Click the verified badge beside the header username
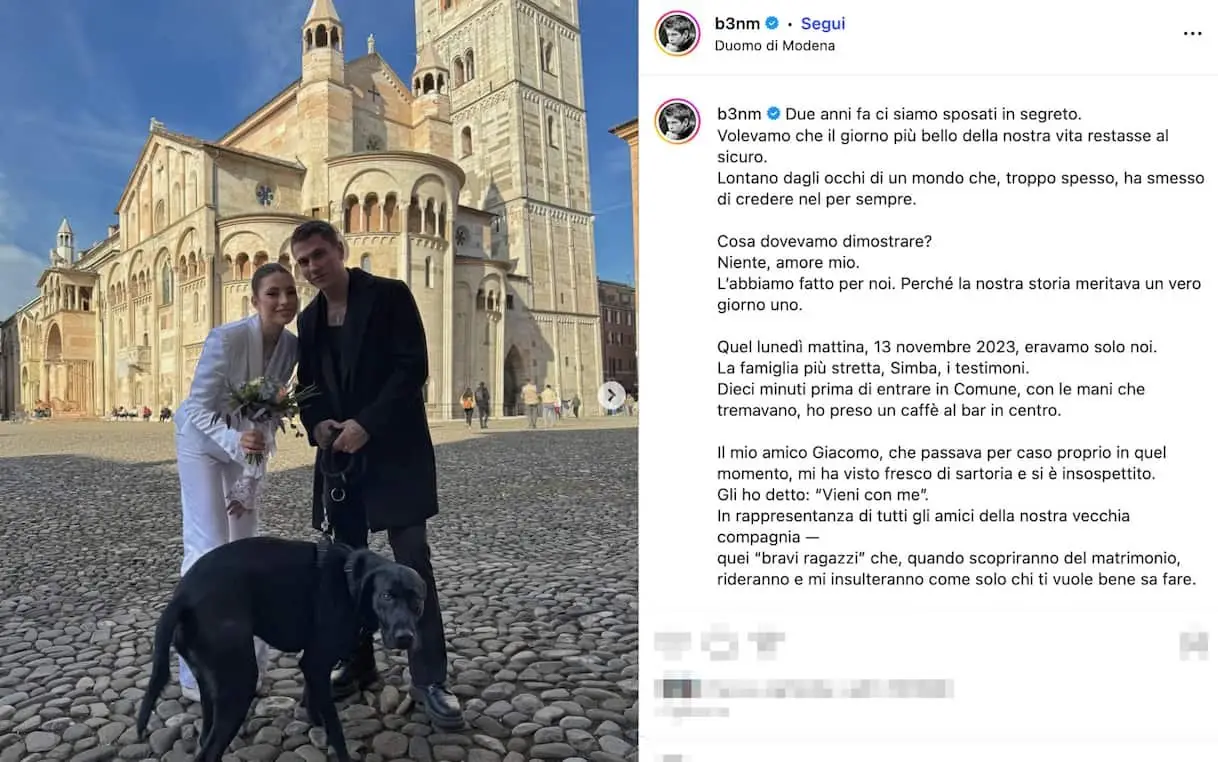The height and width of the screenshot is (762, 1218). click(772, 23)
